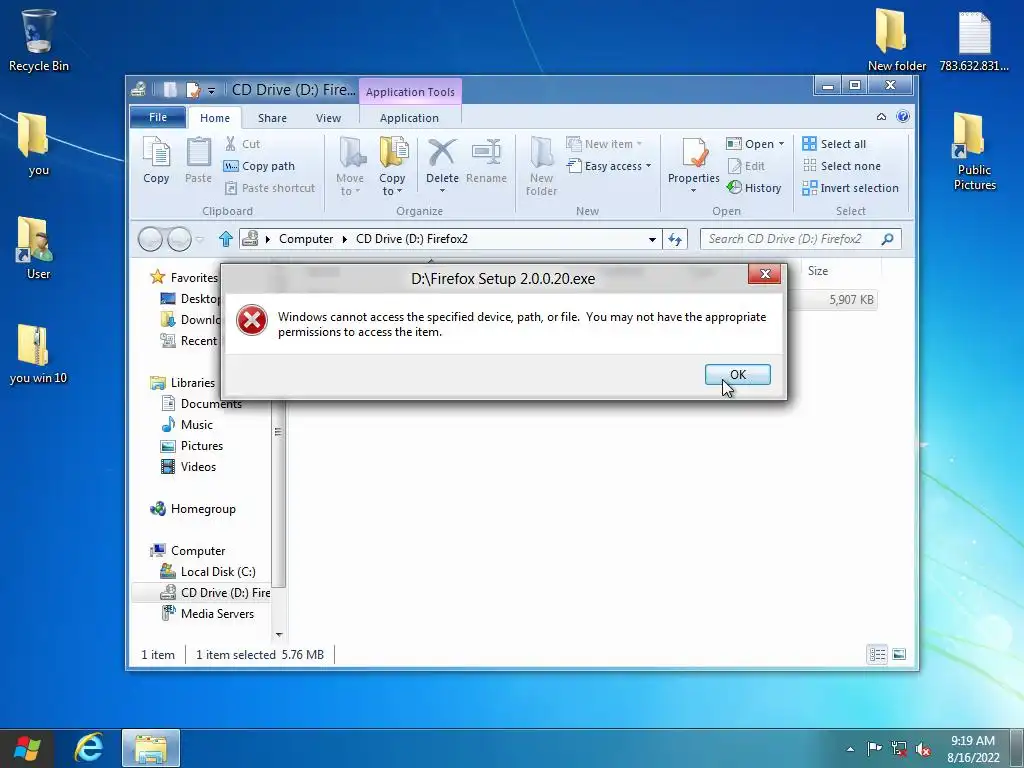1024x768 pixels.
Task: Switch to Details view icon in status bar
Action: click(877, 654)
